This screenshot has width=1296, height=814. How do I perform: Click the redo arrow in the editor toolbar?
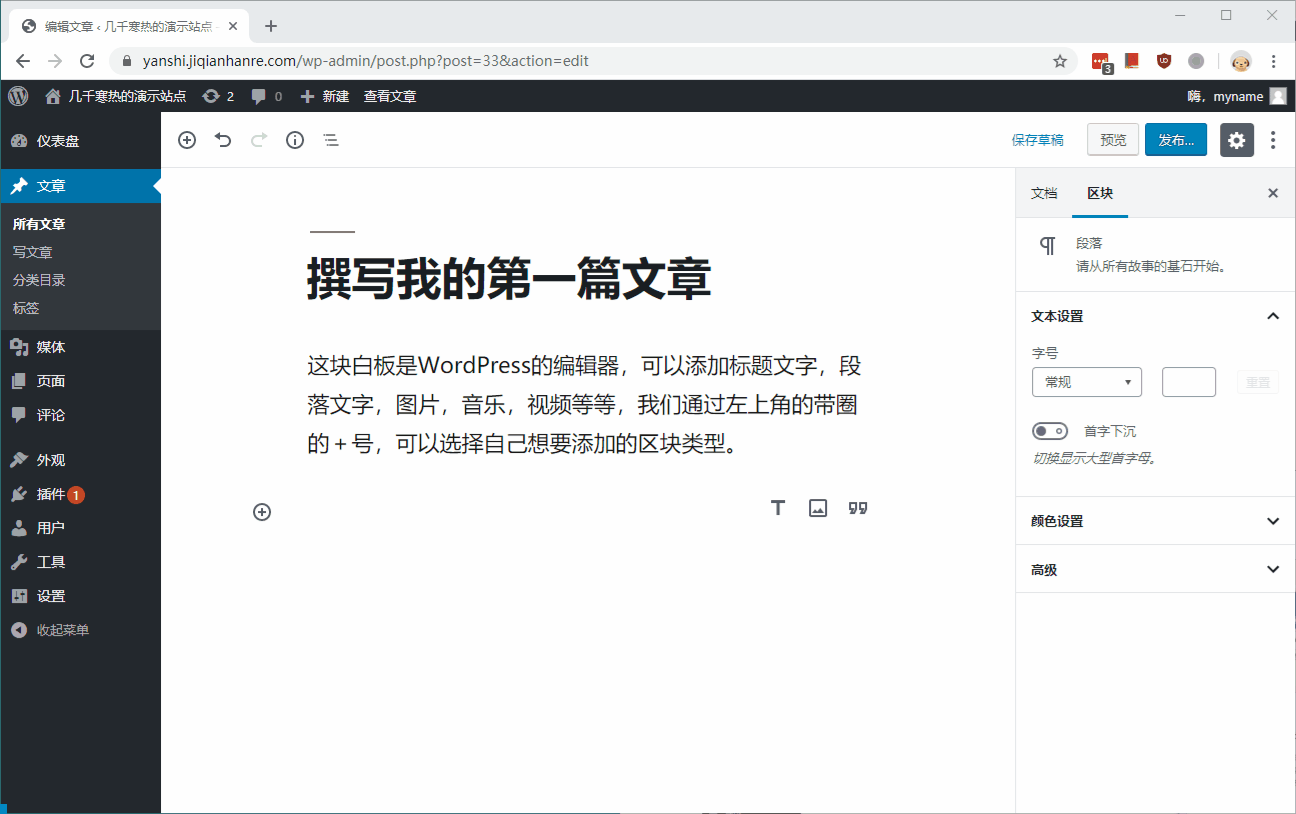point(258,140)
